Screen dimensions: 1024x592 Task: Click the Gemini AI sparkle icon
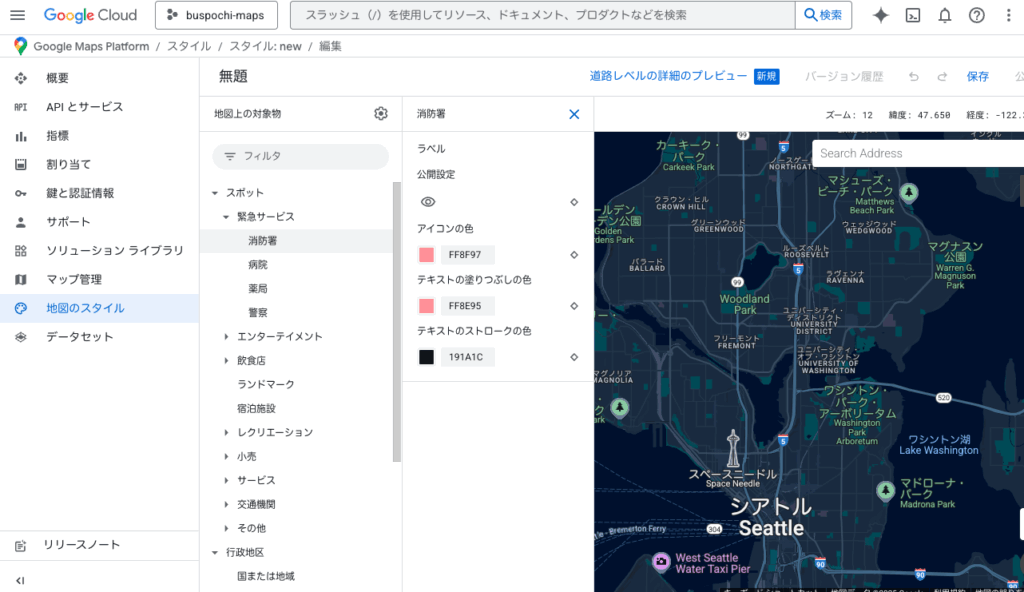pos(881,15)
